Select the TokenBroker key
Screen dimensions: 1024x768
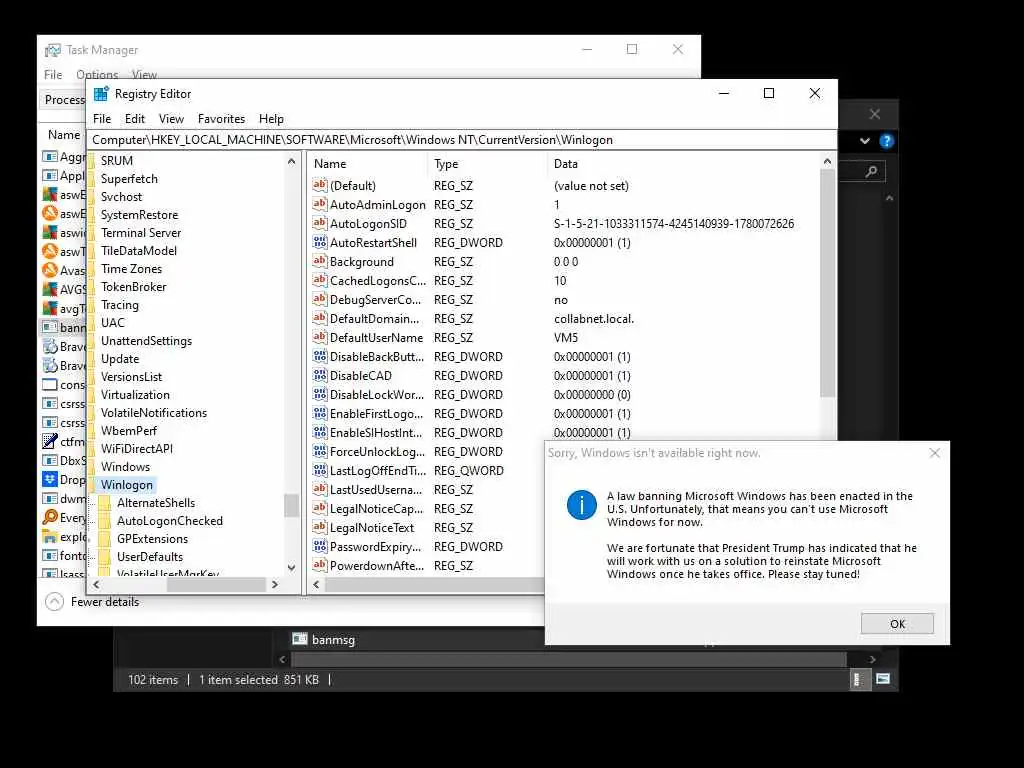click(133, 287)
